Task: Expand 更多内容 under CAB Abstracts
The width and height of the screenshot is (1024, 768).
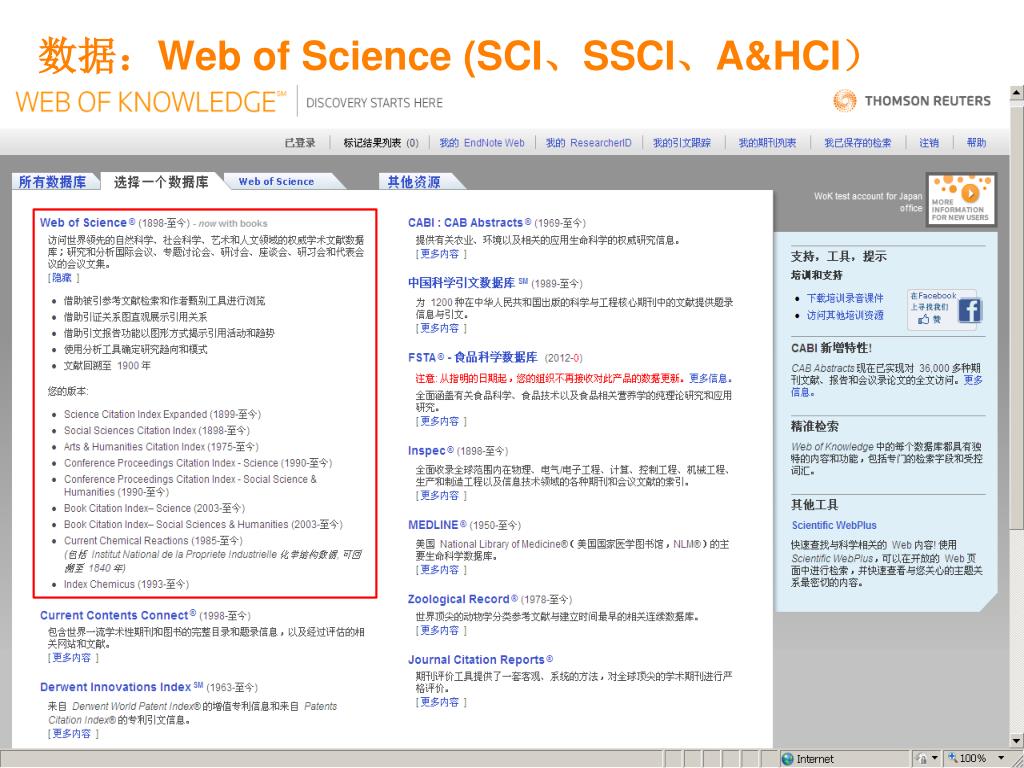Action: pos(440,253)
